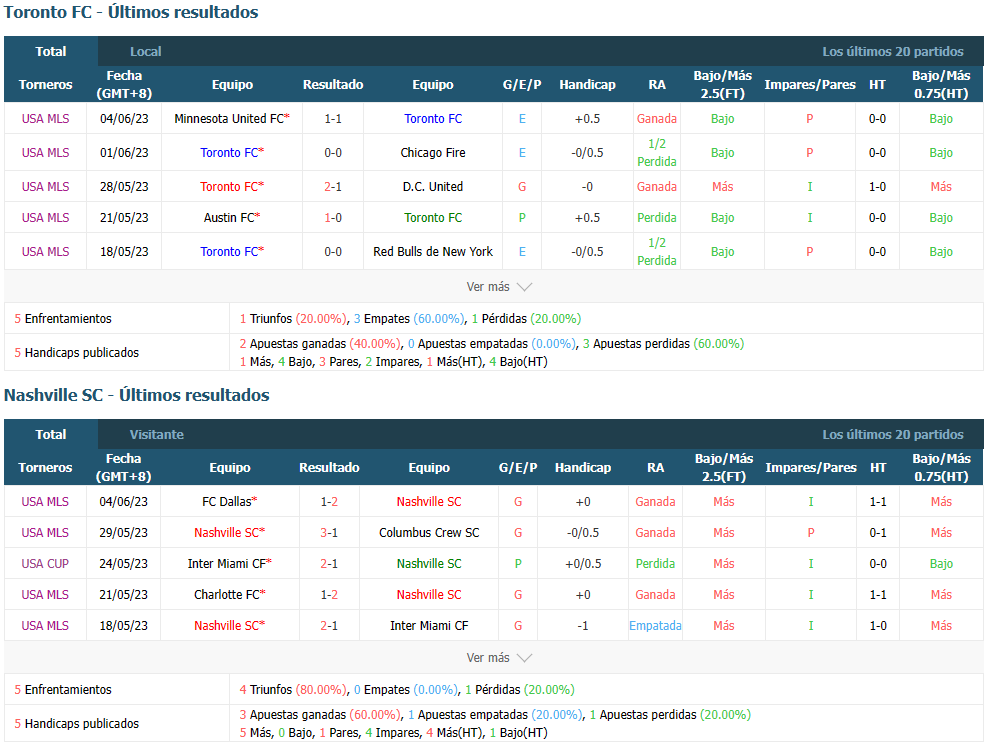Open USA MLS in the Minnesota United row
This screenshot has width=990, height=747.
45,119
